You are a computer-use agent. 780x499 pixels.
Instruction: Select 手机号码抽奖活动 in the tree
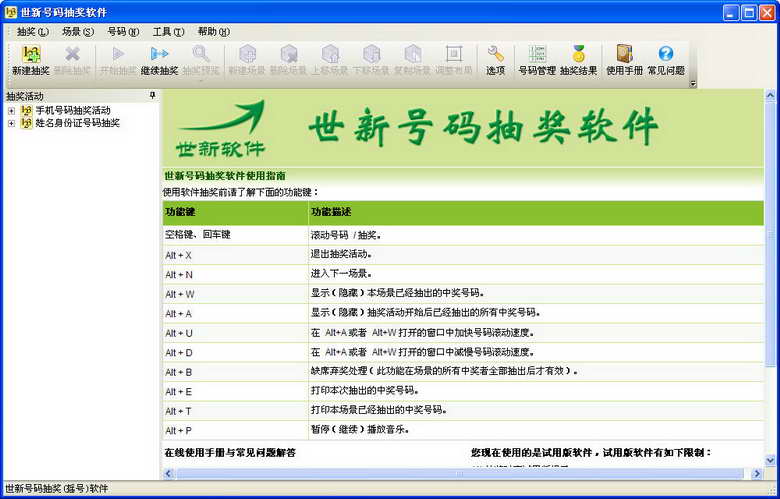click(73, 110)
